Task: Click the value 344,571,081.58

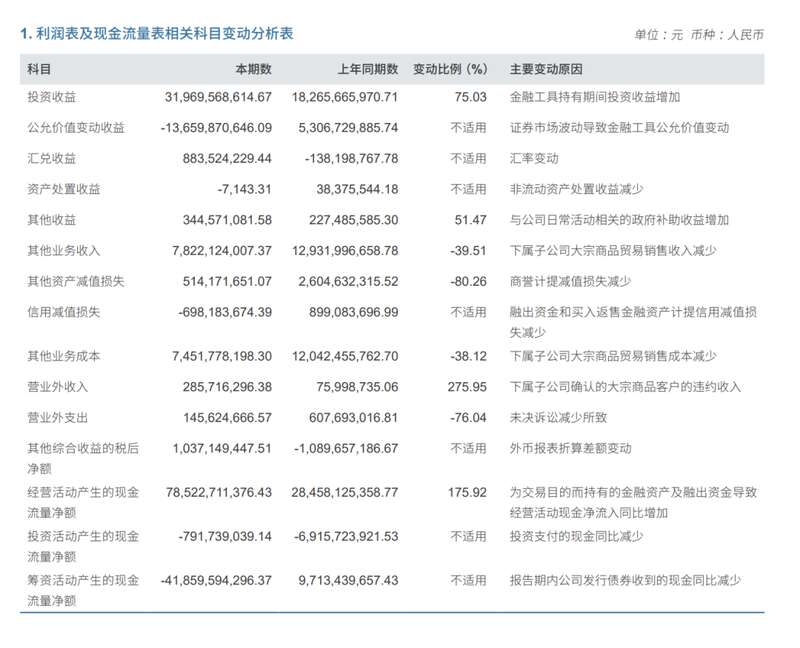Action: (227, 220)
